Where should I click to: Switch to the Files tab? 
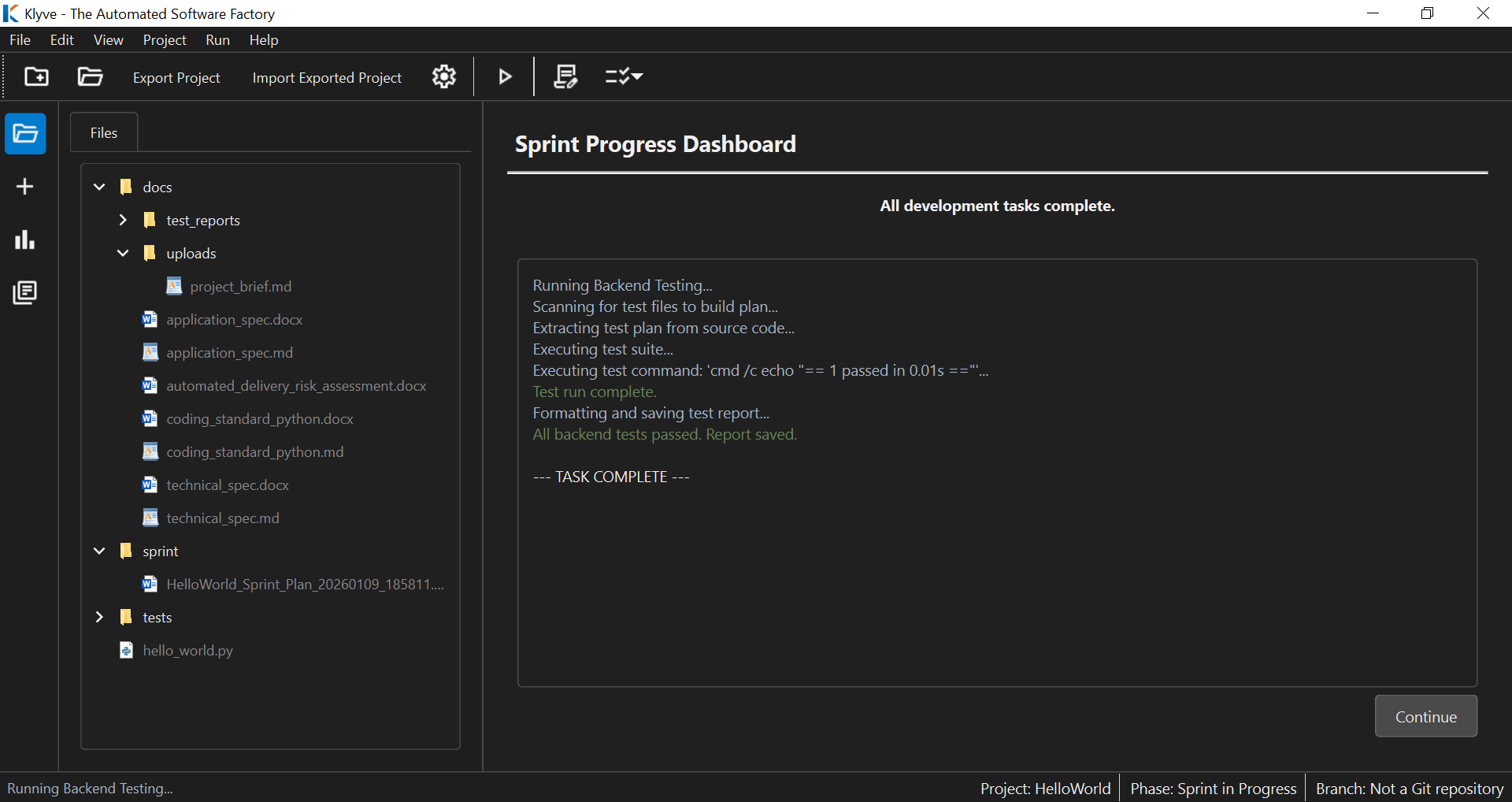[103, 132]
